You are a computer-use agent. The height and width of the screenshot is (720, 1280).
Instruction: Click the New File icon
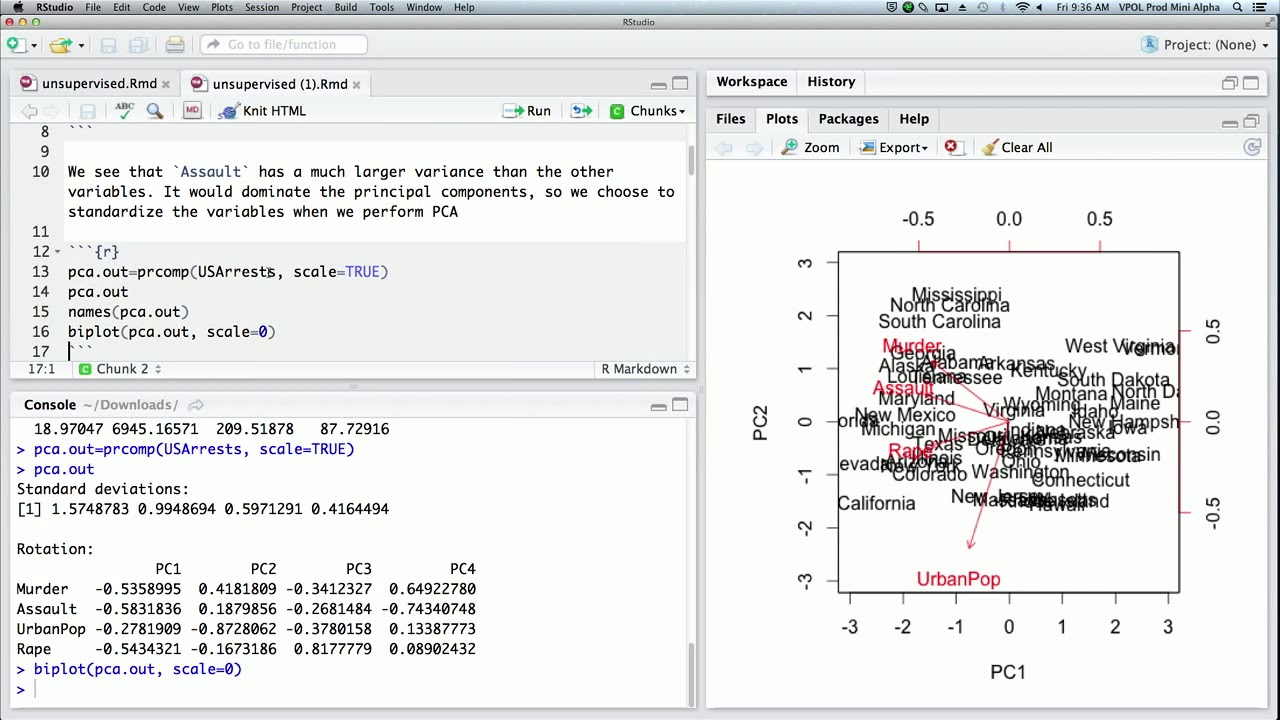click(x=14, y=44)
